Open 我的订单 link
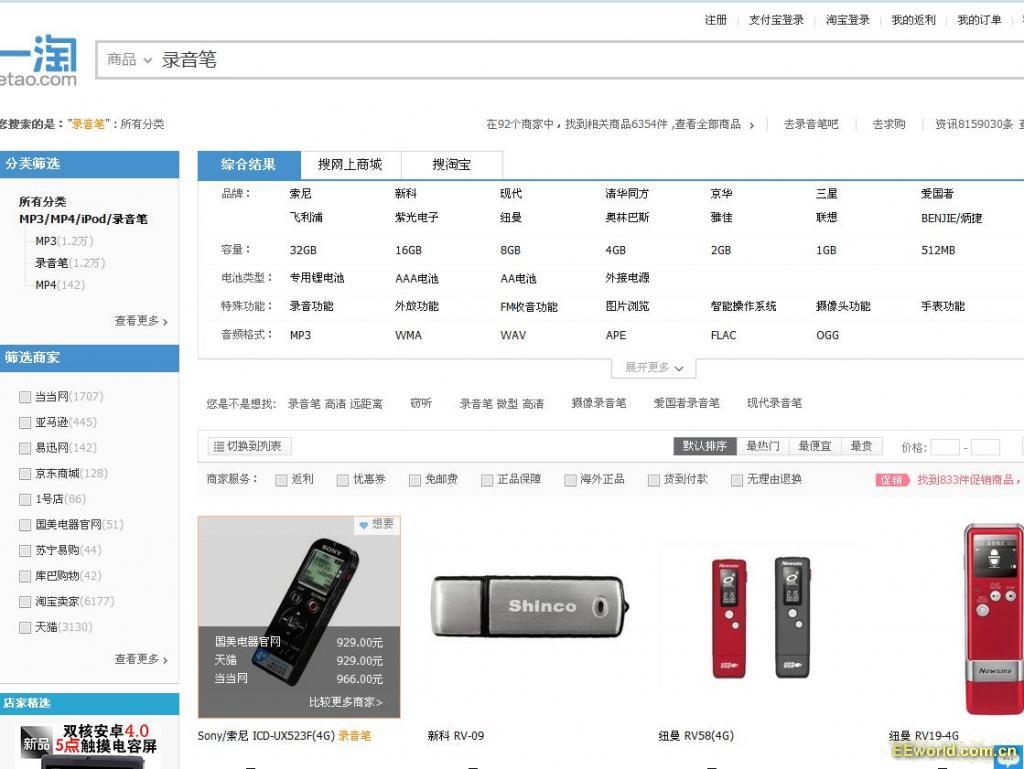1024x769 pixels. [980, 20]
